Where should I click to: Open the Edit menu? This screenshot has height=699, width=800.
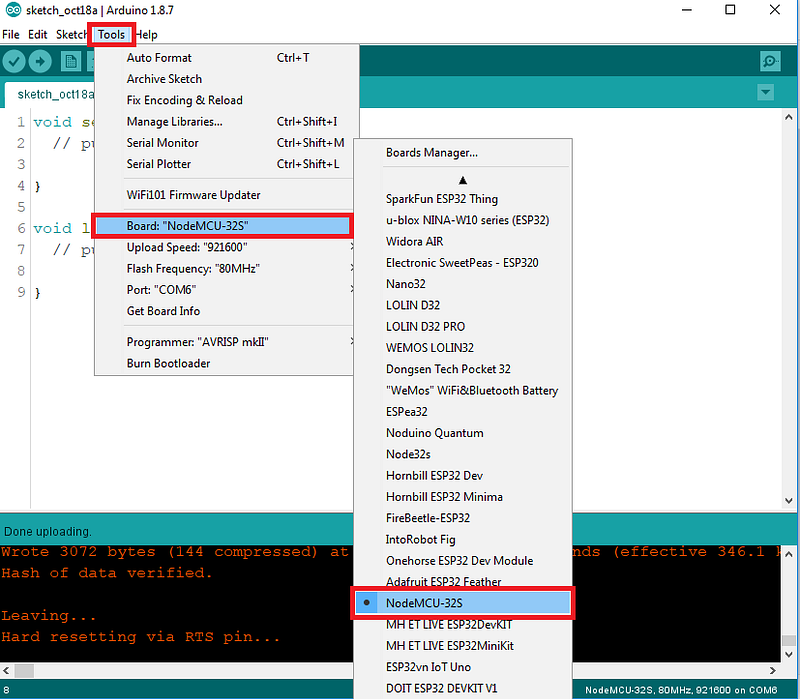tap(37, 35)
